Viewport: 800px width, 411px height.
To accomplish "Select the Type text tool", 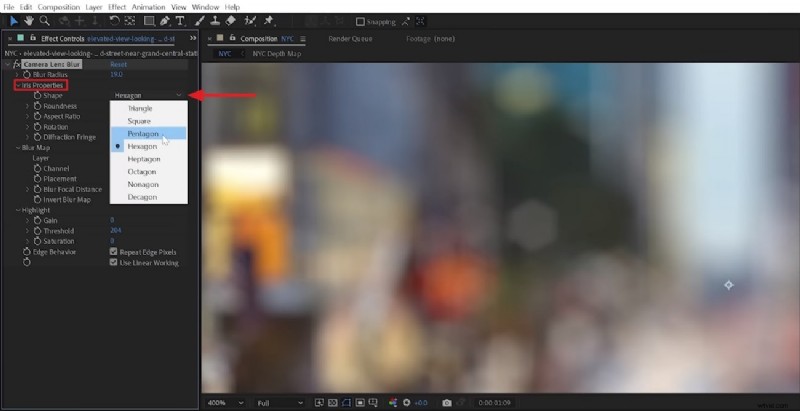I will 180,21.
